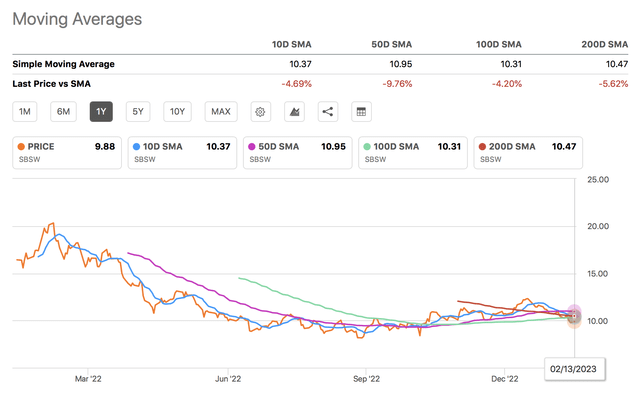The width and height of the screenshot is (640, 394).
Task: Toggle the 200D SMA legend card
Action: (528, 153)
